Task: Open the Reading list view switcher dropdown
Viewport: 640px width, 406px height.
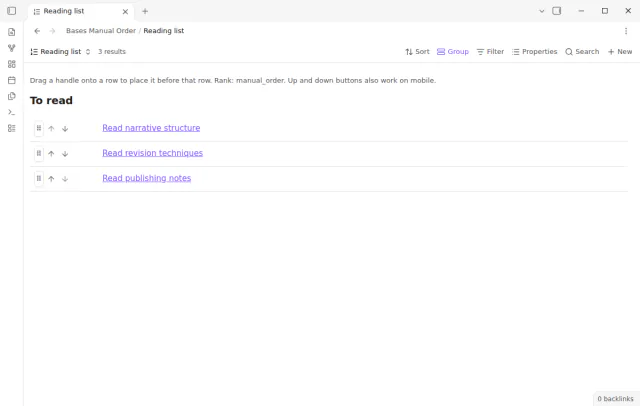Action: tap(60, 52)
